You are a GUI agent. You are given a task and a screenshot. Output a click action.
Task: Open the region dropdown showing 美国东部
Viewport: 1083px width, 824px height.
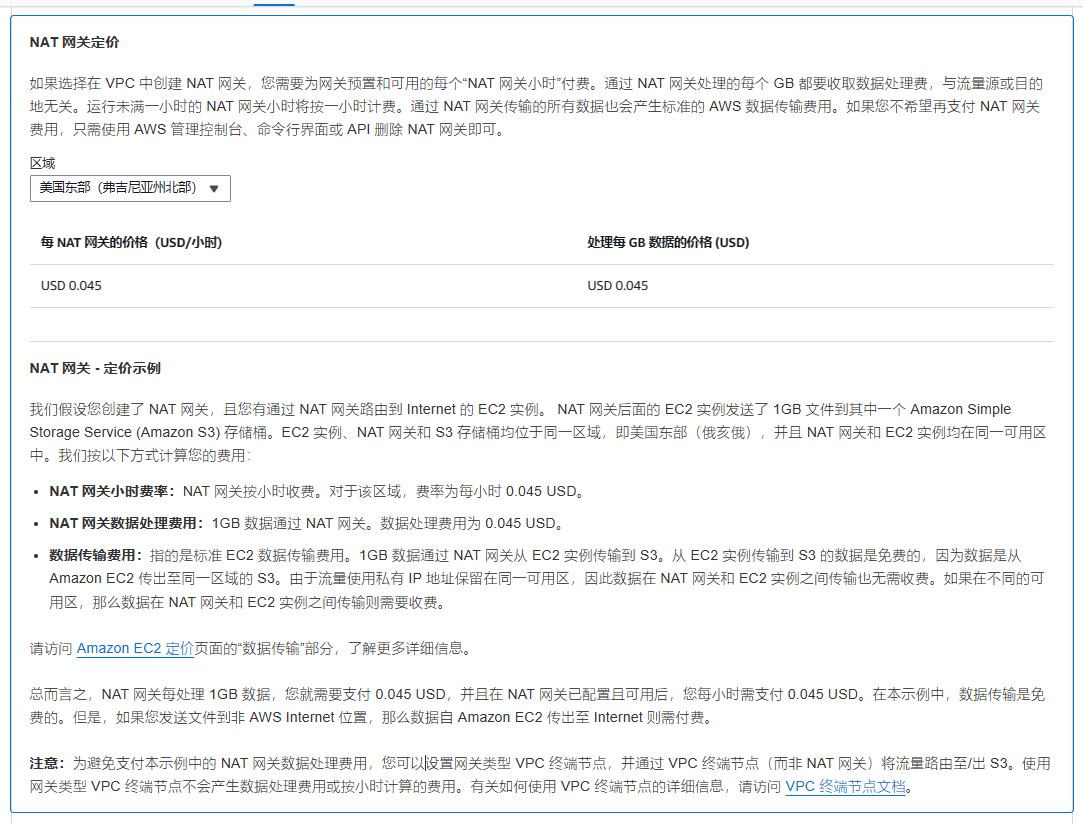pyautogui.click(x=130, y=188)
